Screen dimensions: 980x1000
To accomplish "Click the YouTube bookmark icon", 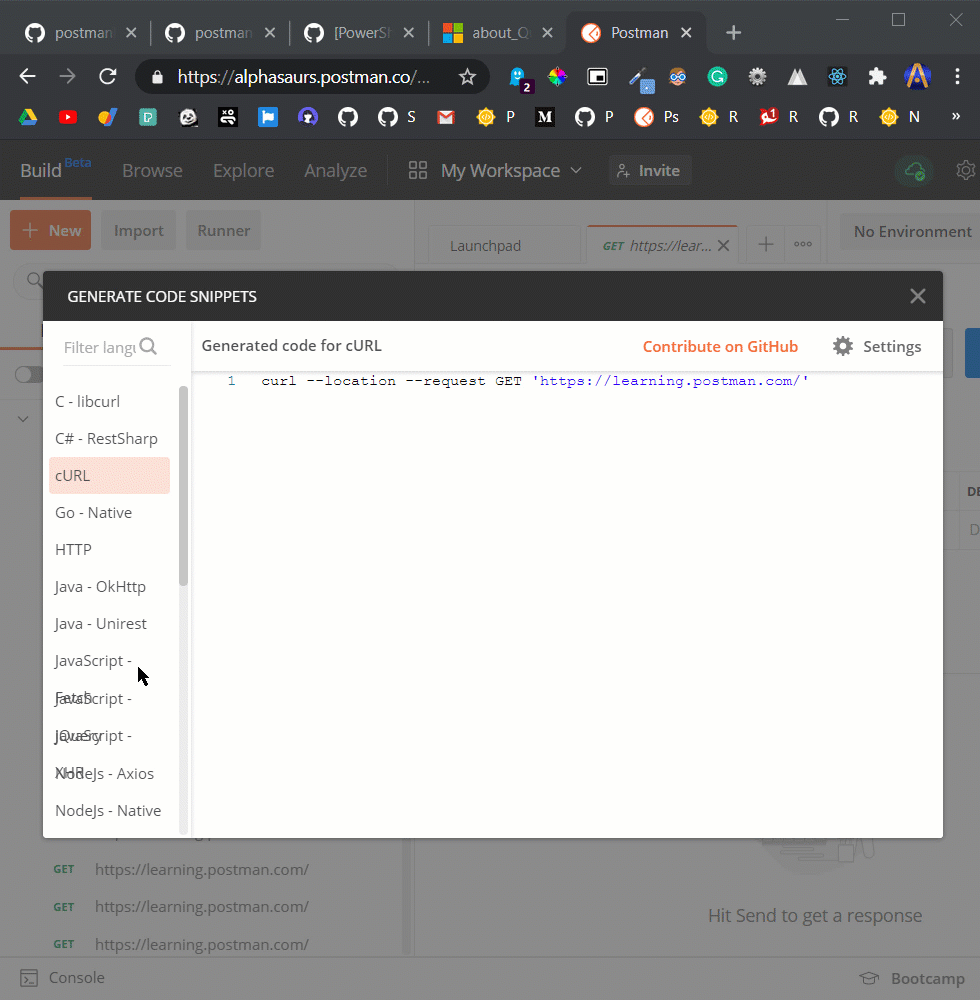I will pyautogui.click(x=67, y=116).
